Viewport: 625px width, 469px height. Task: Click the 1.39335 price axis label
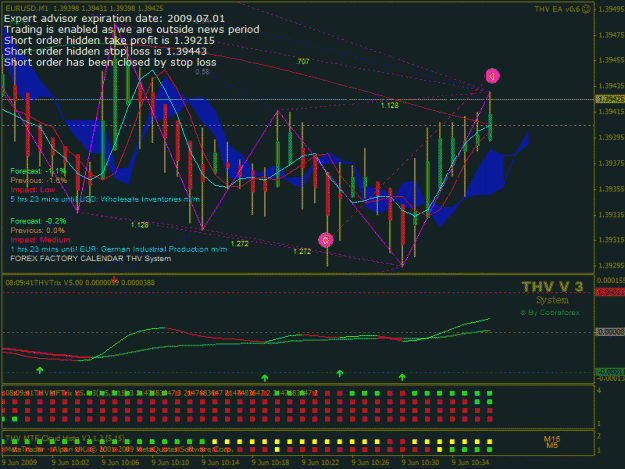(x=611, y=214)
